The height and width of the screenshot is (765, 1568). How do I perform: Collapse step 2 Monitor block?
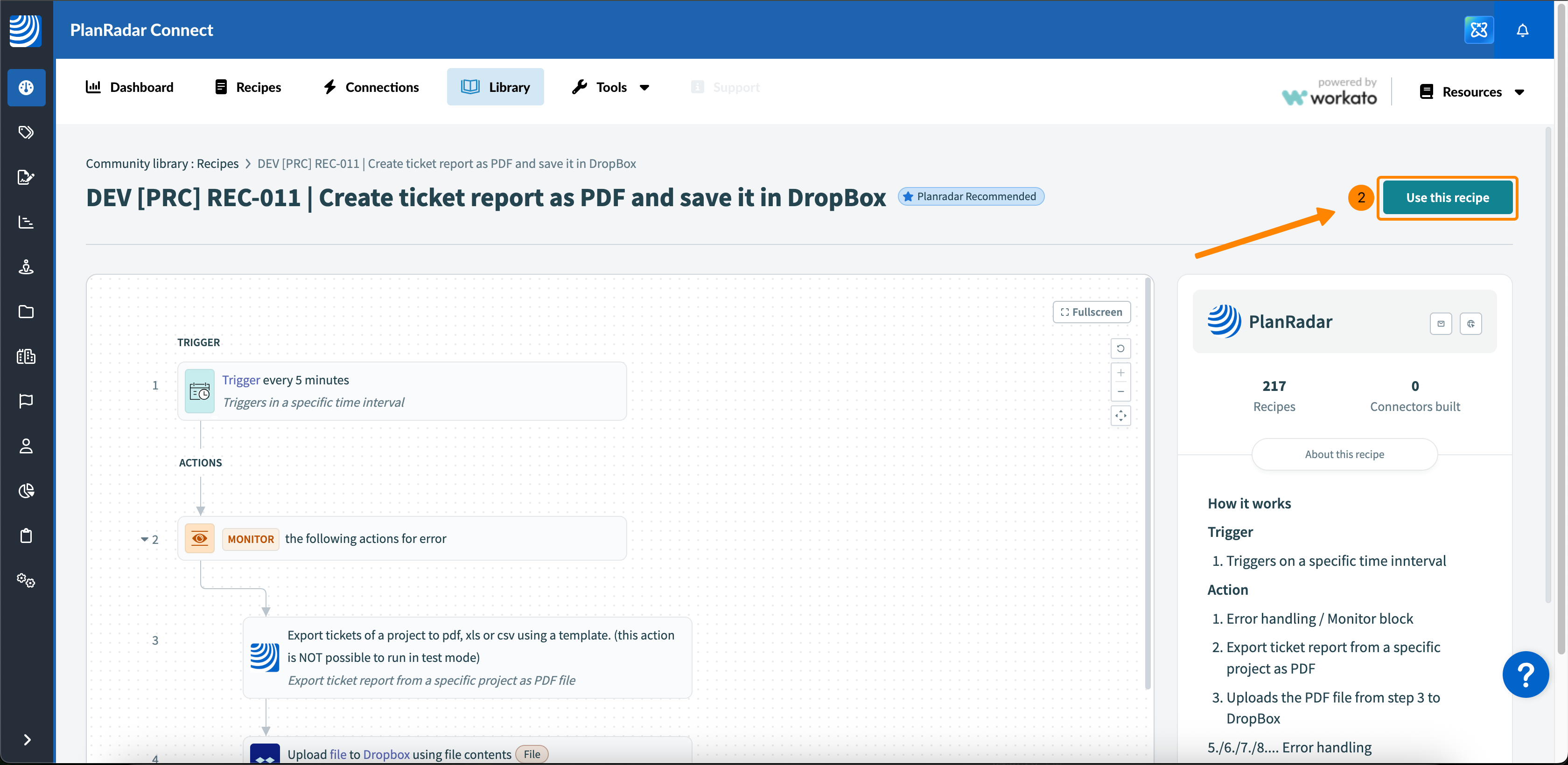pos(144,539)
